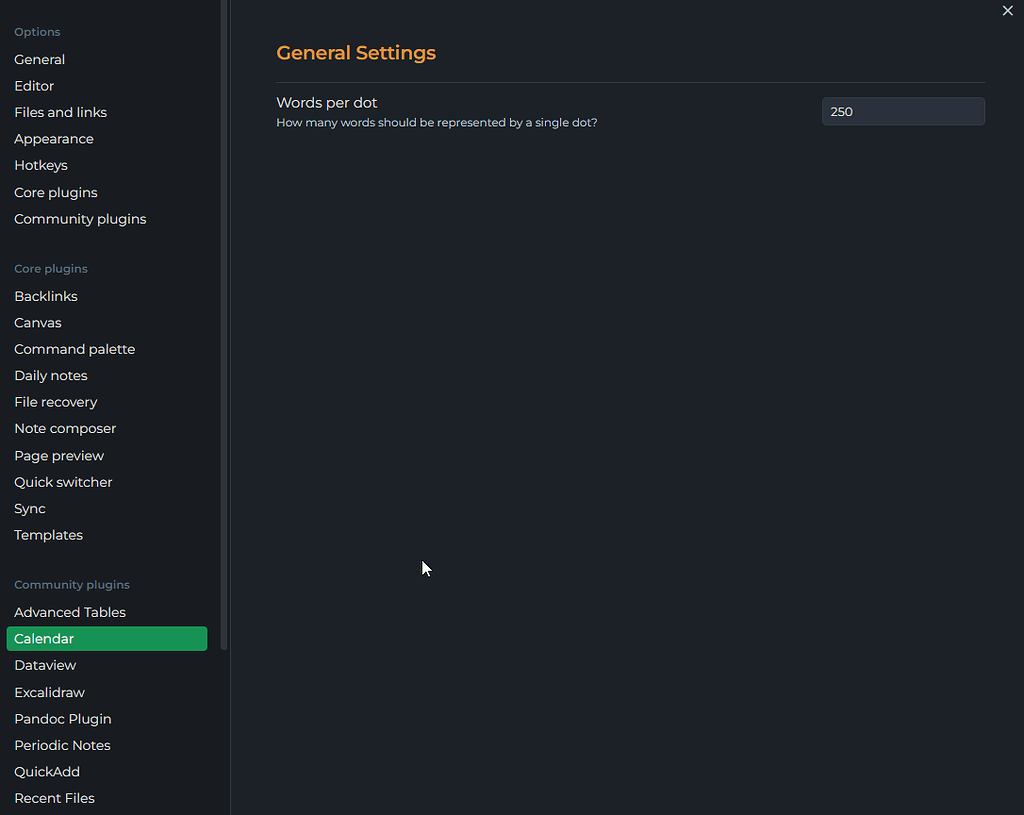The height and width of the screenshot is (815, 1024).
Task: Open the Hotkeys settings
Action: pos(41,165)
